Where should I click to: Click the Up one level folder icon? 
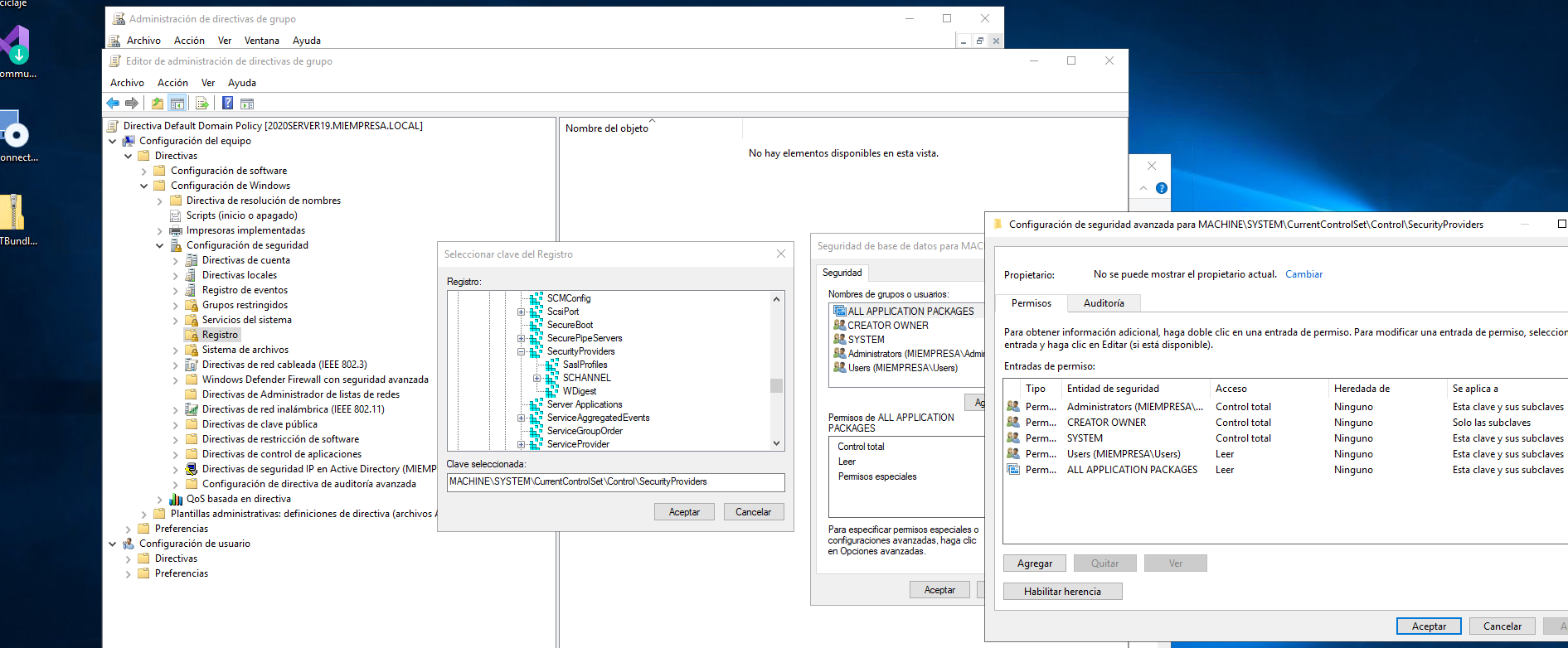click(x=158, y=104)
